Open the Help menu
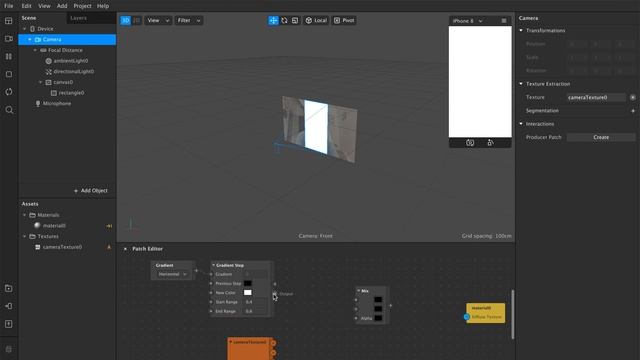The image size is (640, 360). 103,6
